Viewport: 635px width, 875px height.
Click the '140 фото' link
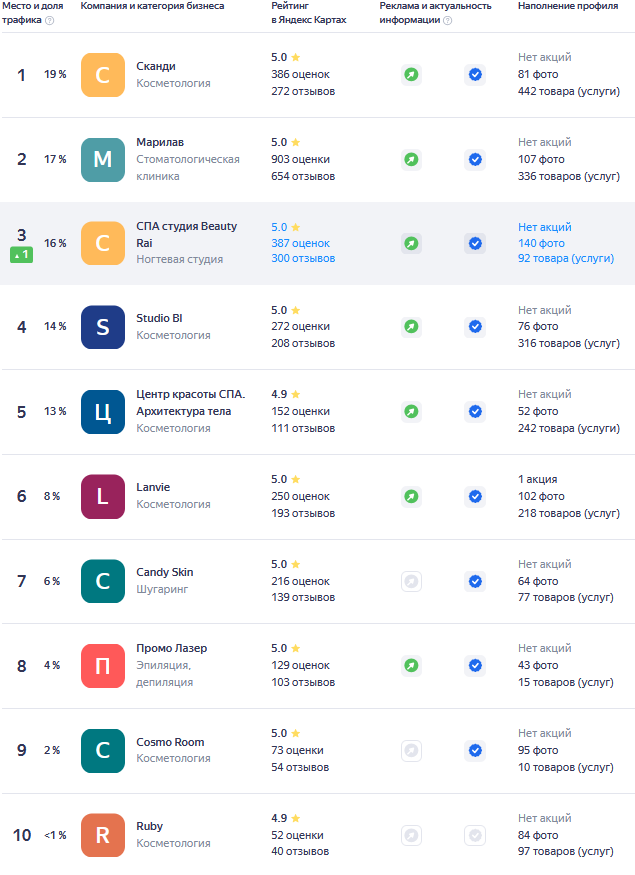[541, 243]
